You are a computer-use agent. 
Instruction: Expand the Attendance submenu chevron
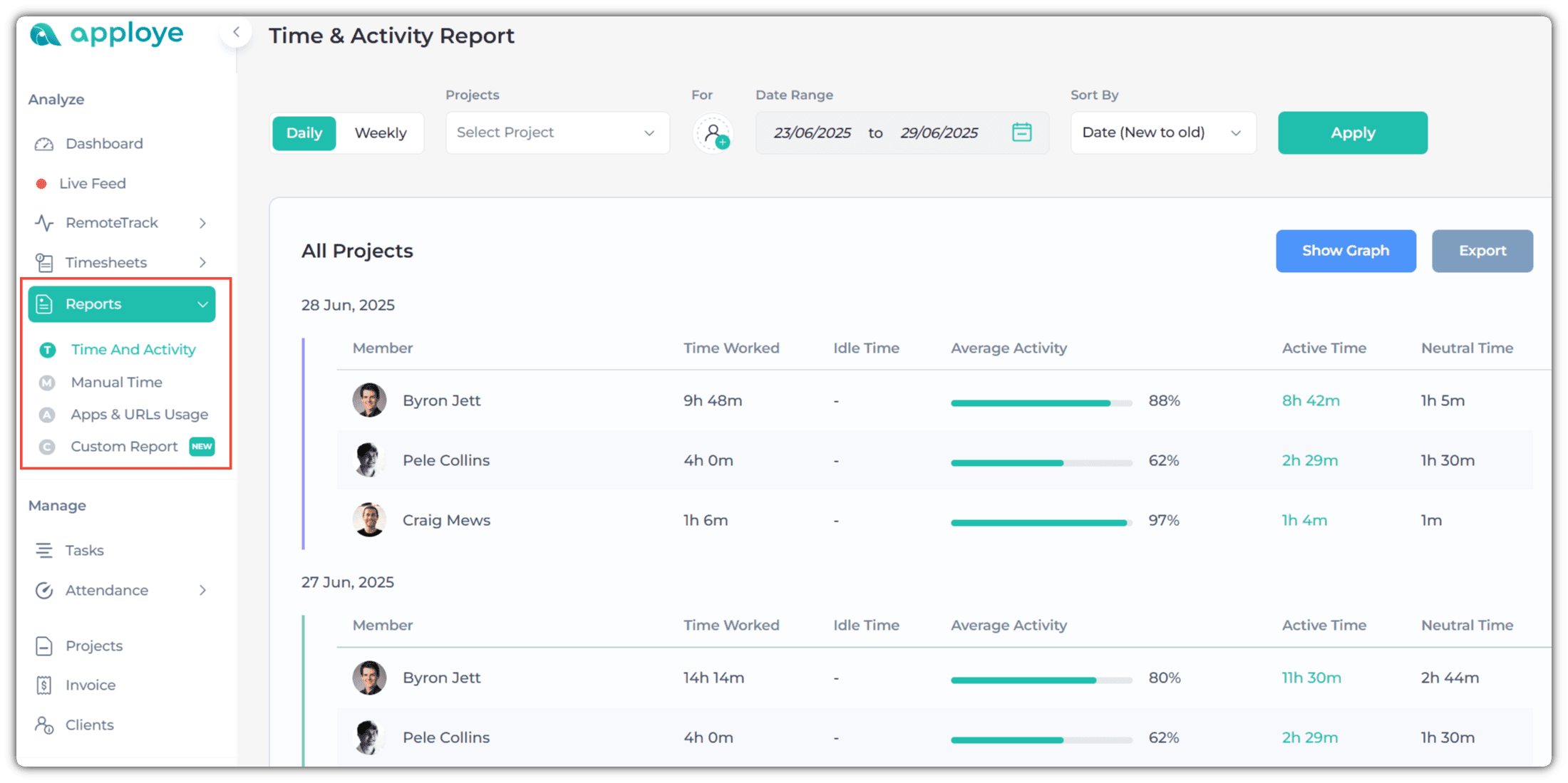[202, 591]
